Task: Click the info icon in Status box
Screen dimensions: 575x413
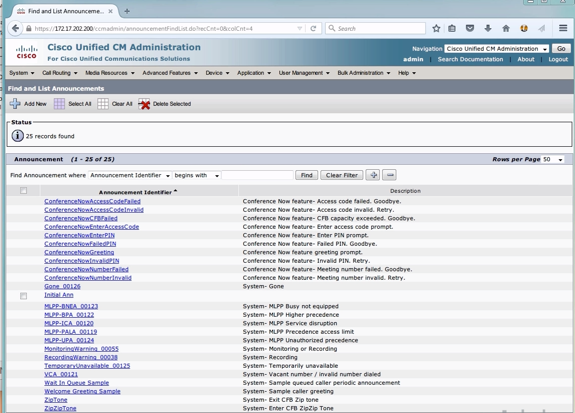Action: click(18, 136)
